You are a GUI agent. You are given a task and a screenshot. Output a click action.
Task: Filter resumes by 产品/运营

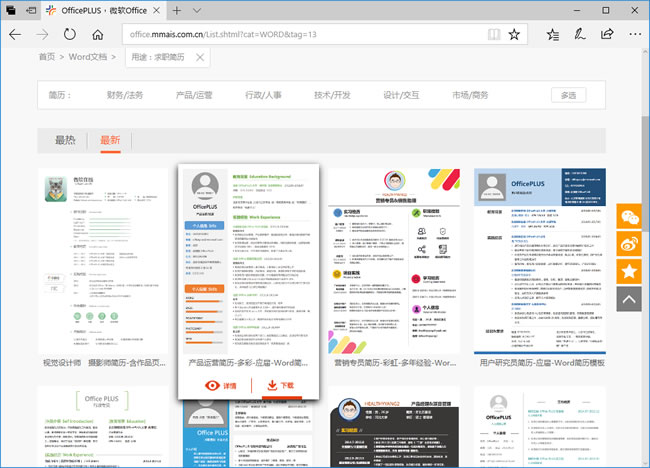click(x=194, y=95)
